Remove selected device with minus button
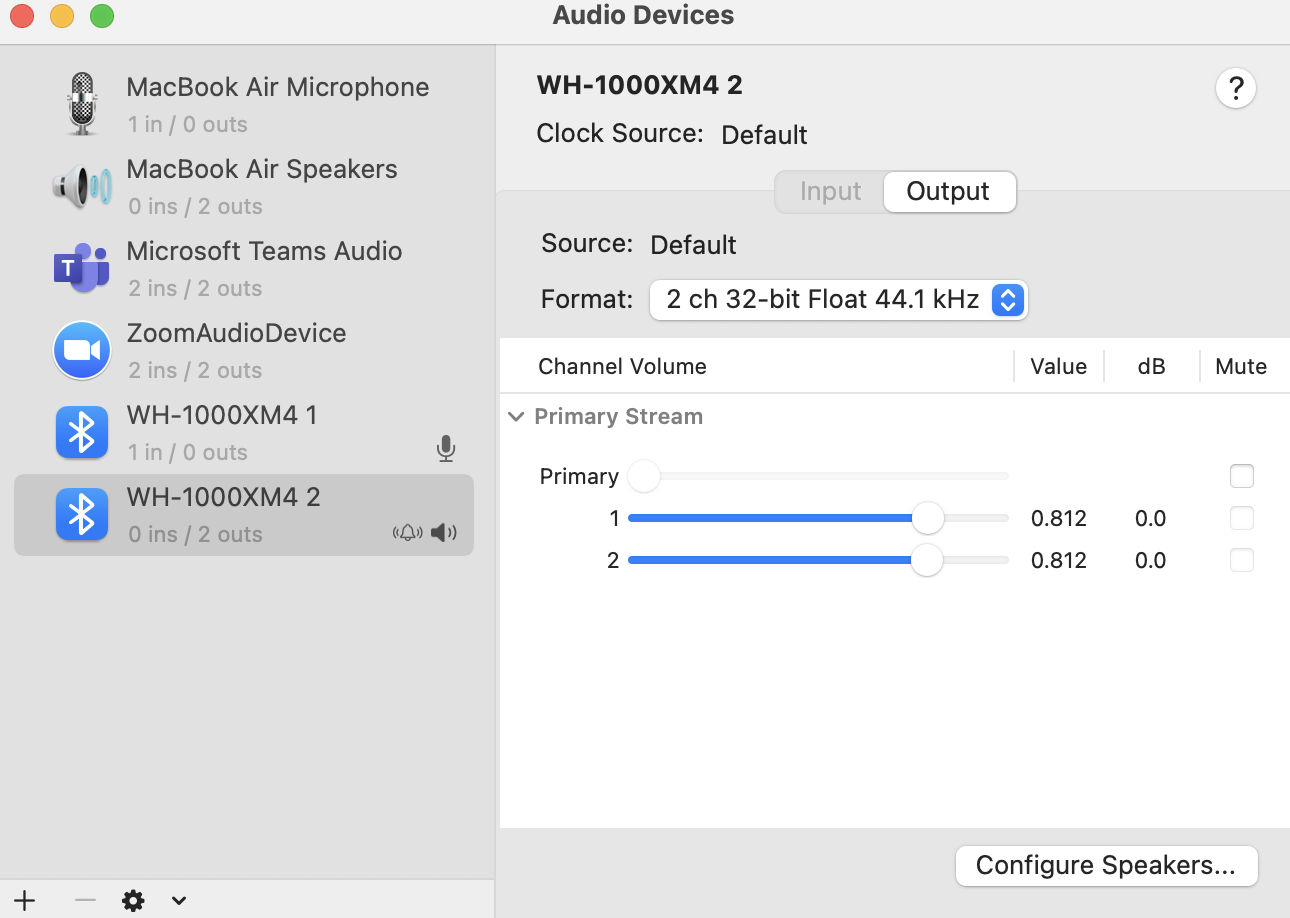Screen dimensions: 1290x918 (85, 901)
